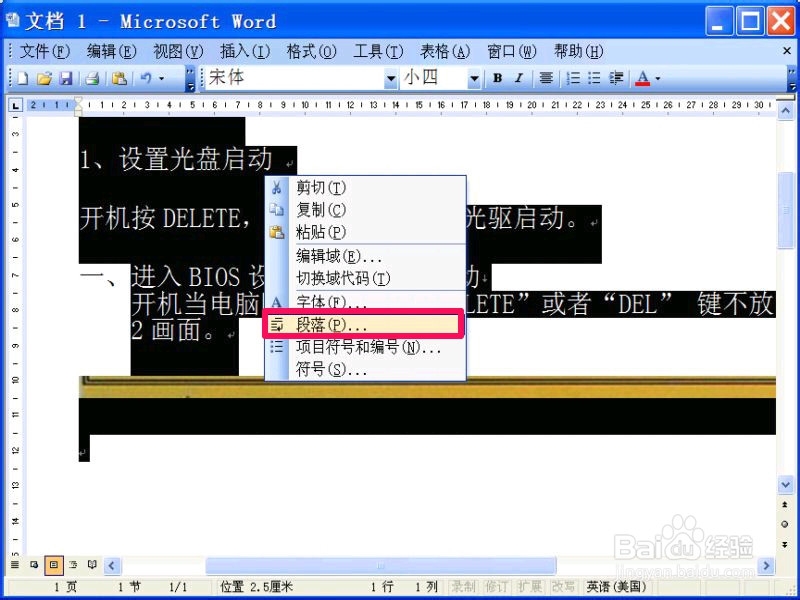Viewport: 800px width, 600px height.
Task: Show more formatting toolbar options
Action: [792, 79]
